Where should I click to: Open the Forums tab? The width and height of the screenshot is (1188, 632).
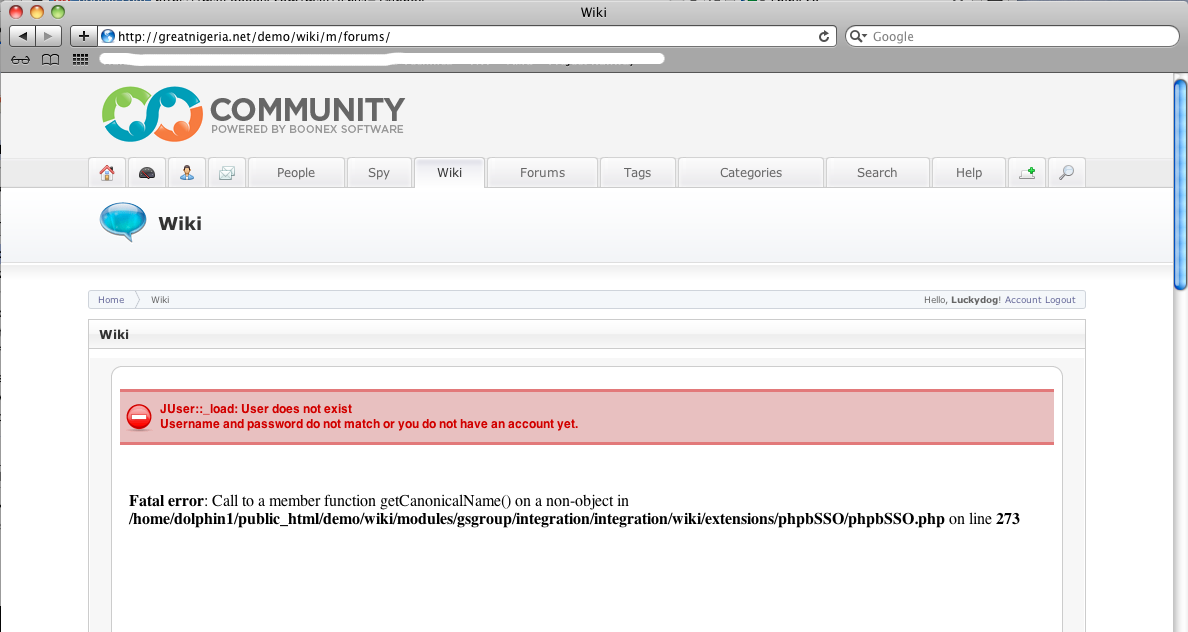point(542,173)
